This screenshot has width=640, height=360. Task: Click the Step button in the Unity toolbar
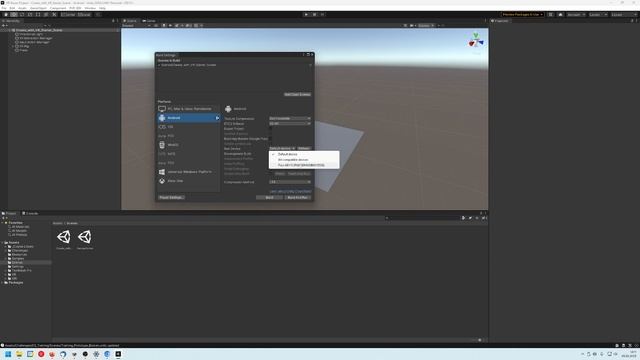tap(322, 14)
